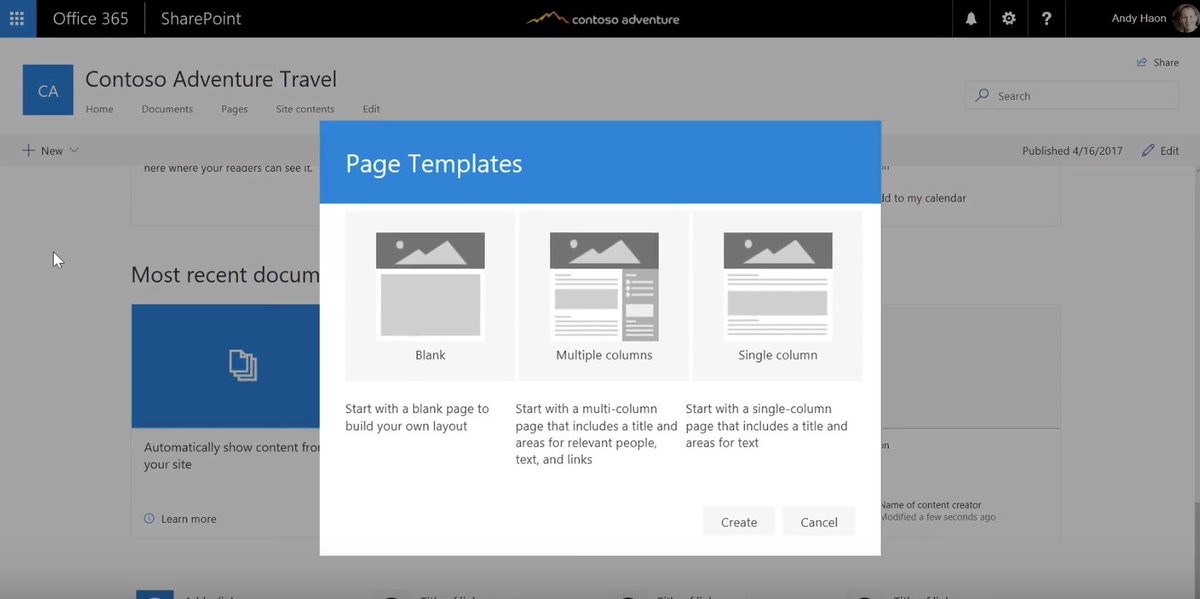Click the 'New' command label

click(x=52, y=151)
